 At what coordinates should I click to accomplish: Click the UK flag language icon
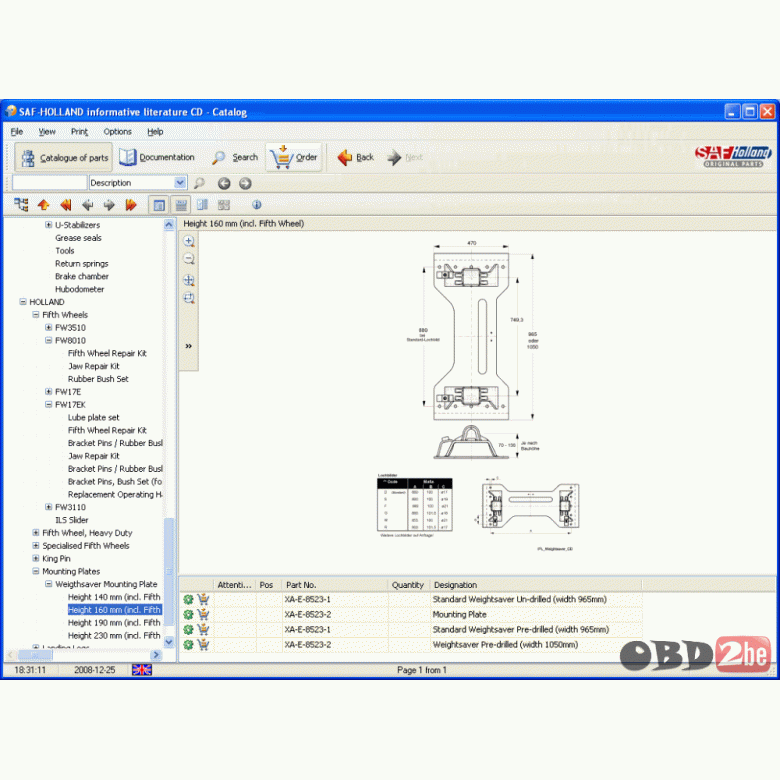click(x=142, y=670)
